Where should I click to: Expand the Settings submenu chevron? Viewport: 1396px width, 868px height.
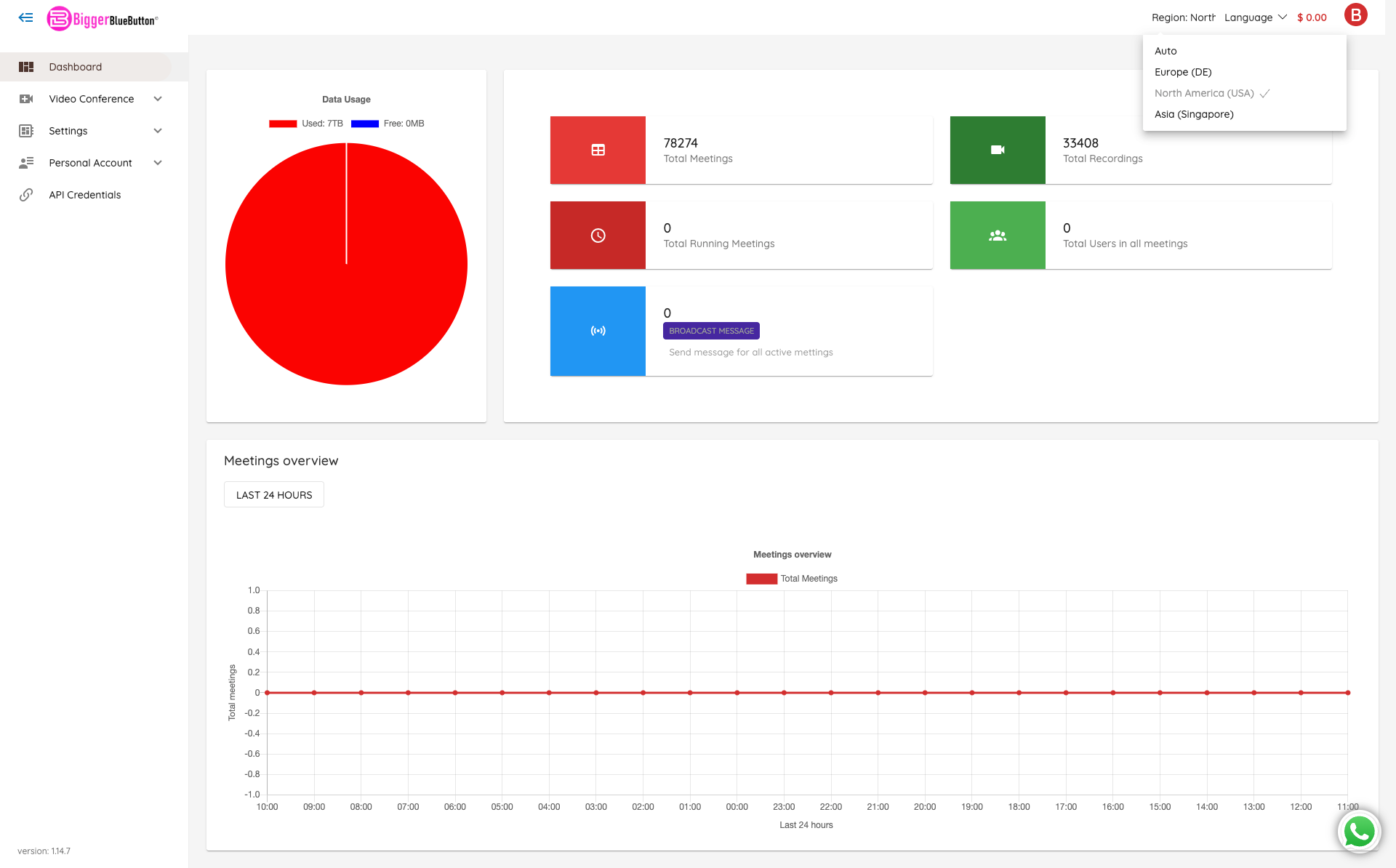click(x=158, y=131)
